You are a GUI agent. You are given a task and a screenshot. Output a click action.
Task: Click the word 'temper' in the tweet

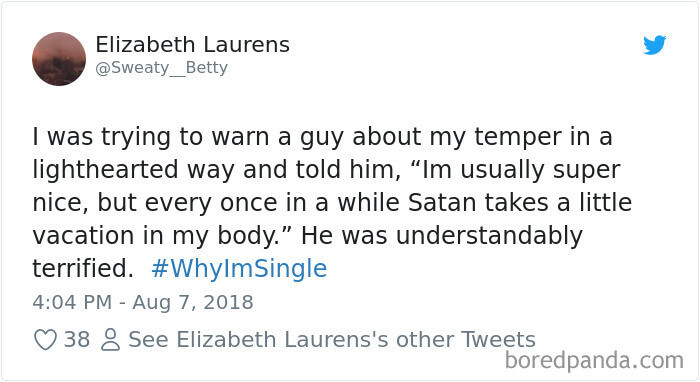(517, 138)
